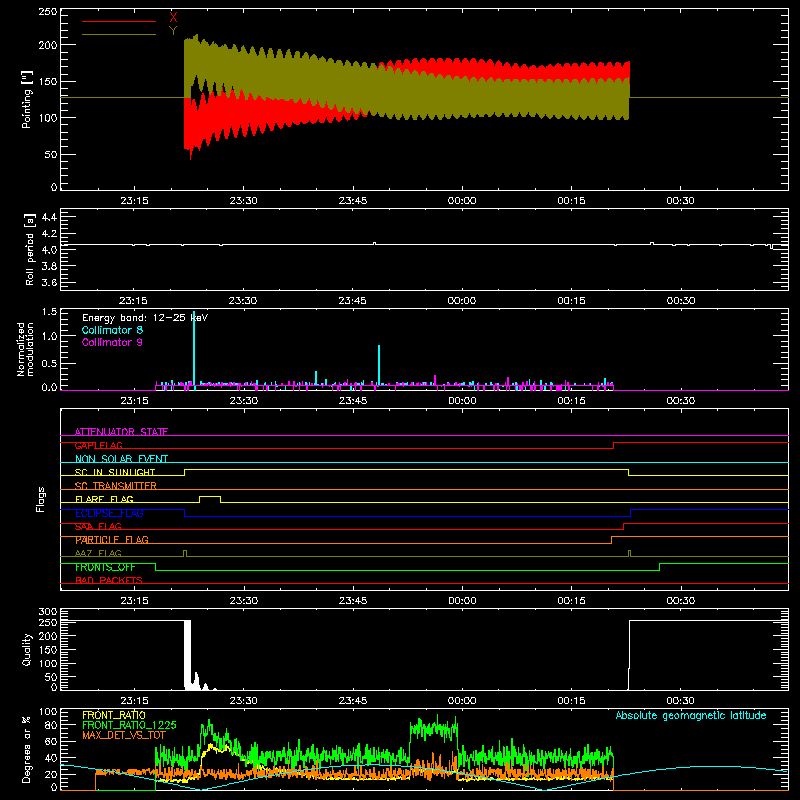Click the 'Energy band: 12-25 keV' annotation
800x800 pixels.
145,318
